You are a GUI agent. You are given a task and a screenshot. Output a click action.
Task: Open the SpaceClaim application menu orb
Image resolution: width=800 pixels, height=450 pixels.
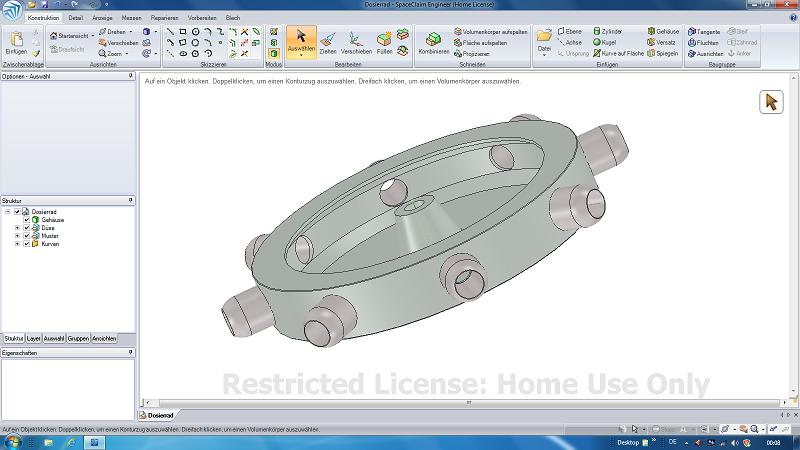click(12, 10)
